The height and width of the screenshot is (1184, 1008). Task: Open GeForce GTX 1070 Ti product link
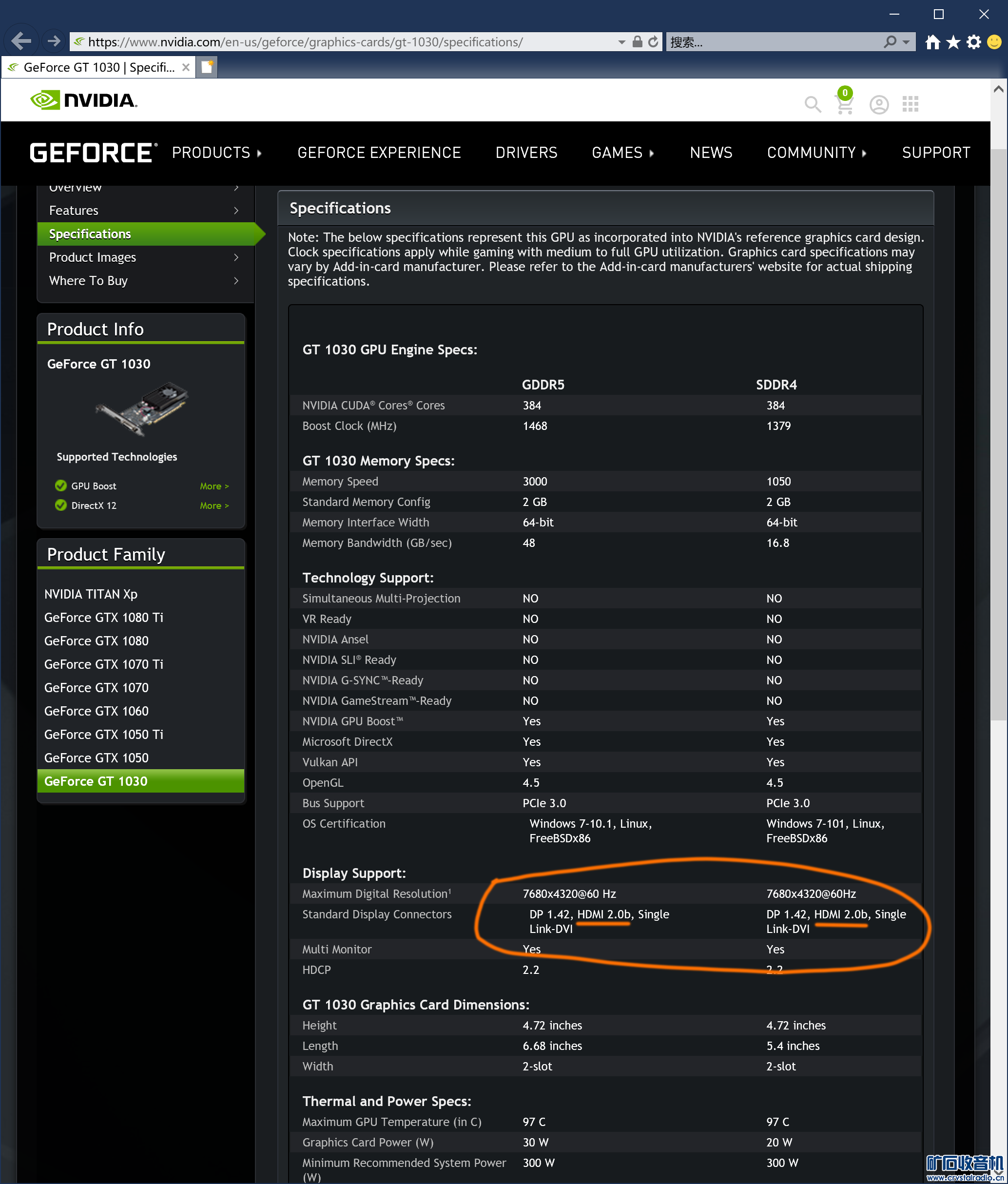[x=103, y=664]
